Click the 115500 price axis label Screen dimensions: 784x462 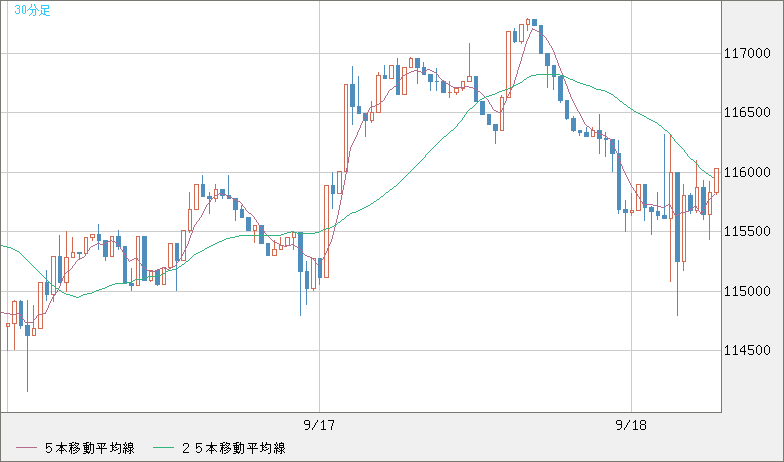(x=747, y=232)
